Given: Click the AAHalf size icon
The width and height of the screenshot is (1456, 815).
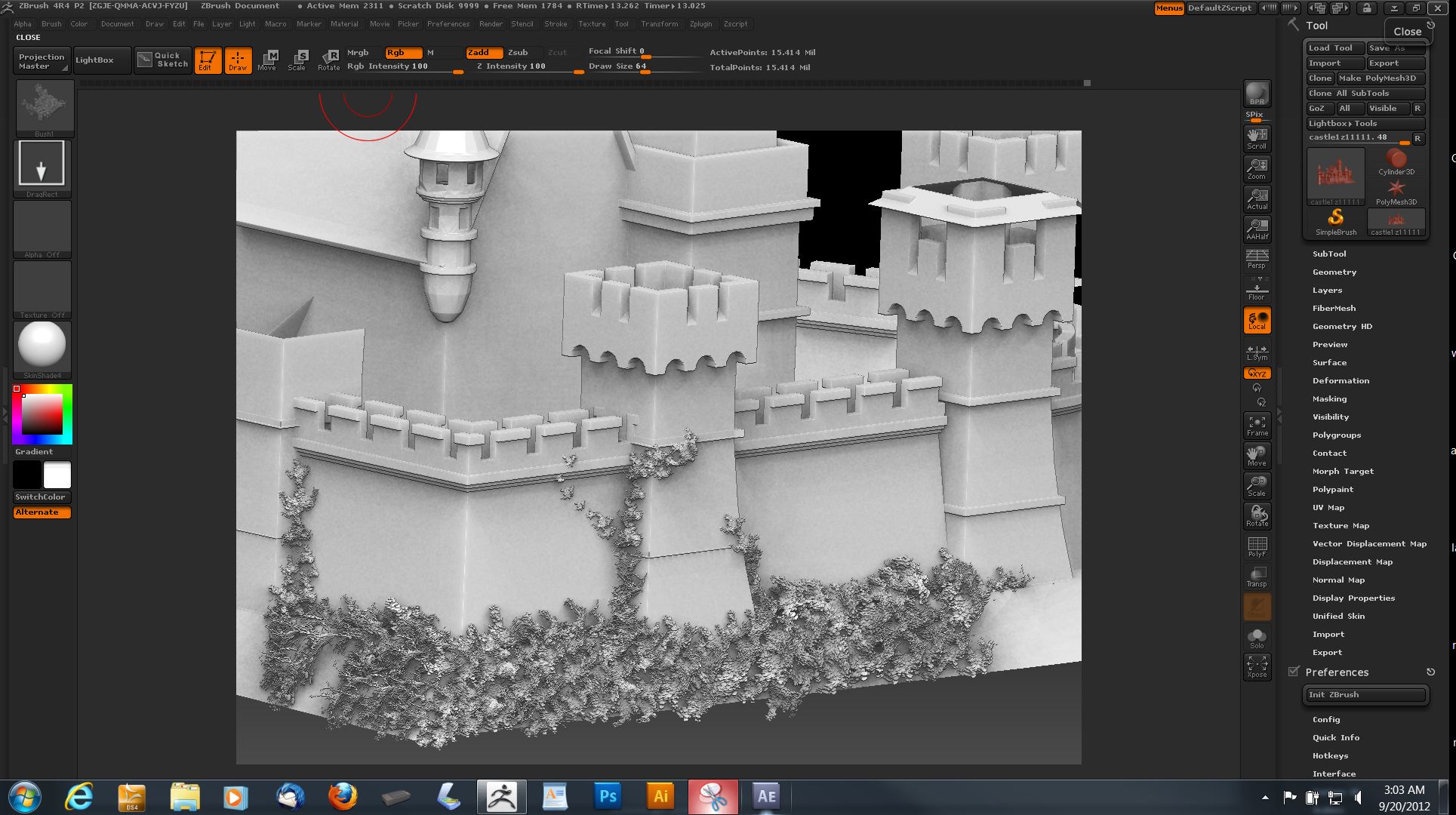Looking at the screenshot, I should [1257, 229].
